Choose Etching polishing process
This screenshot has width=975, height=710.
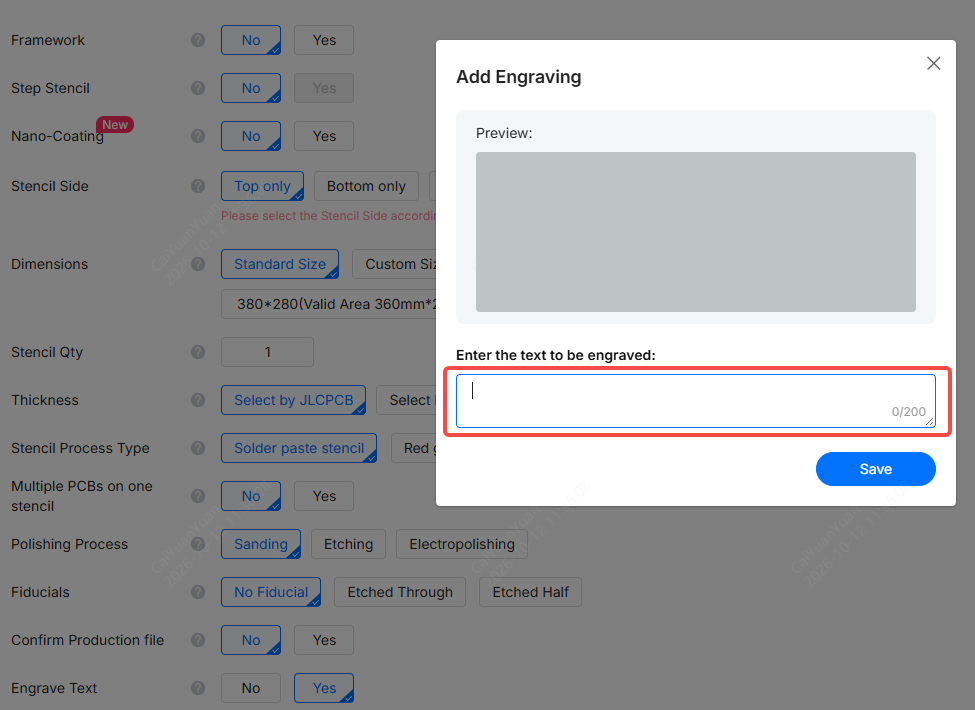348,544
